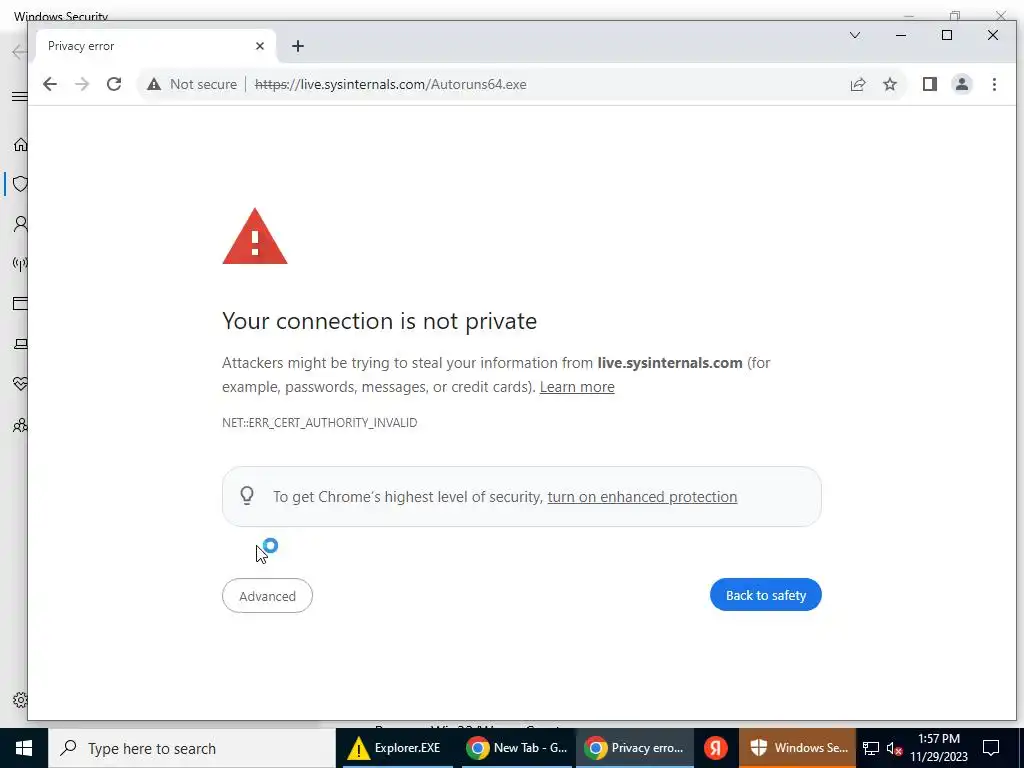Image resolution: width=1024 pixels, height=768 pixels.
Task: Reload the page with the refresh icon
Action: click(114, 84)
